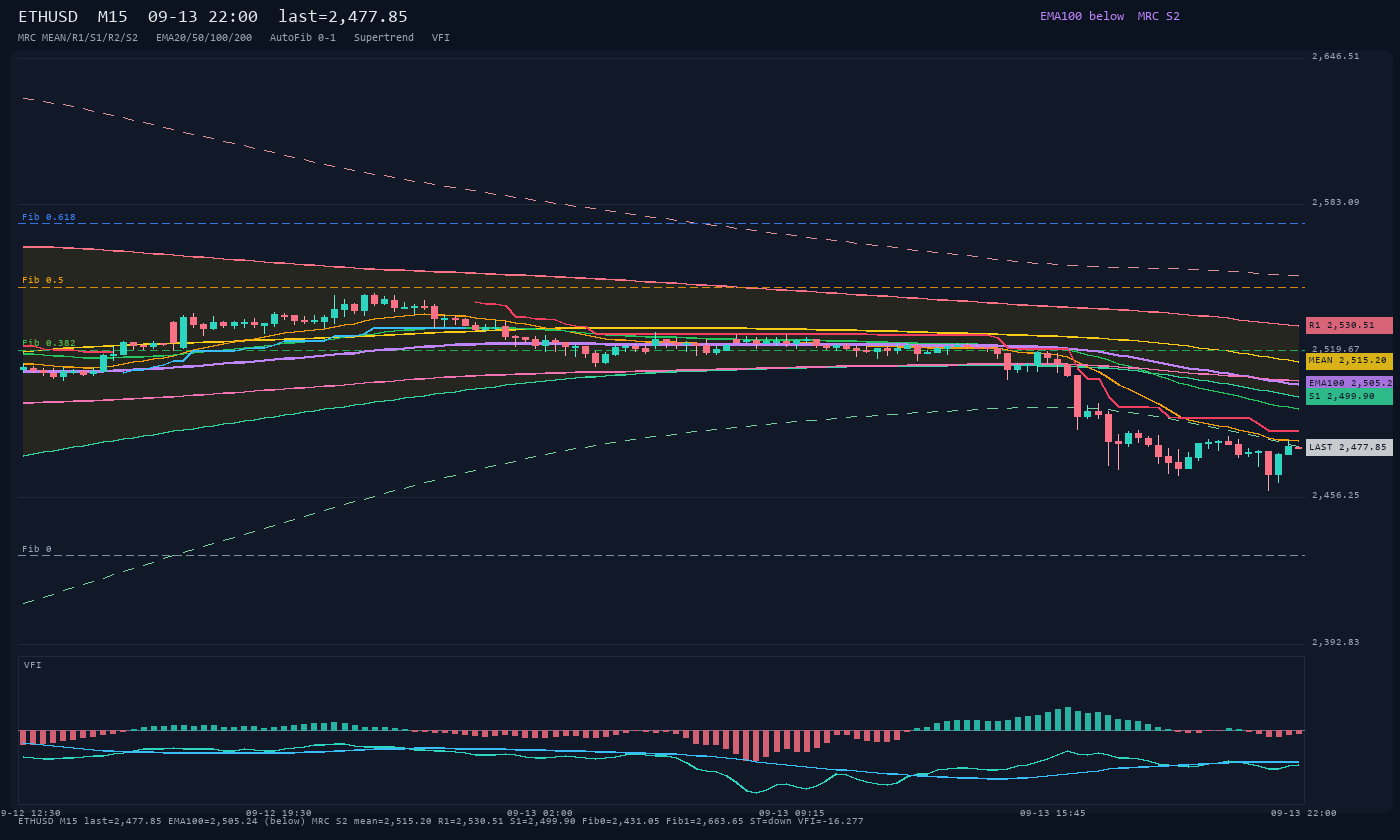Image resolution: width=1400 pixels, height=840 pixels.
Task: Click the 'MRC MEAN/R1/S1/R2/S2' legend entry
Action: 78,38
